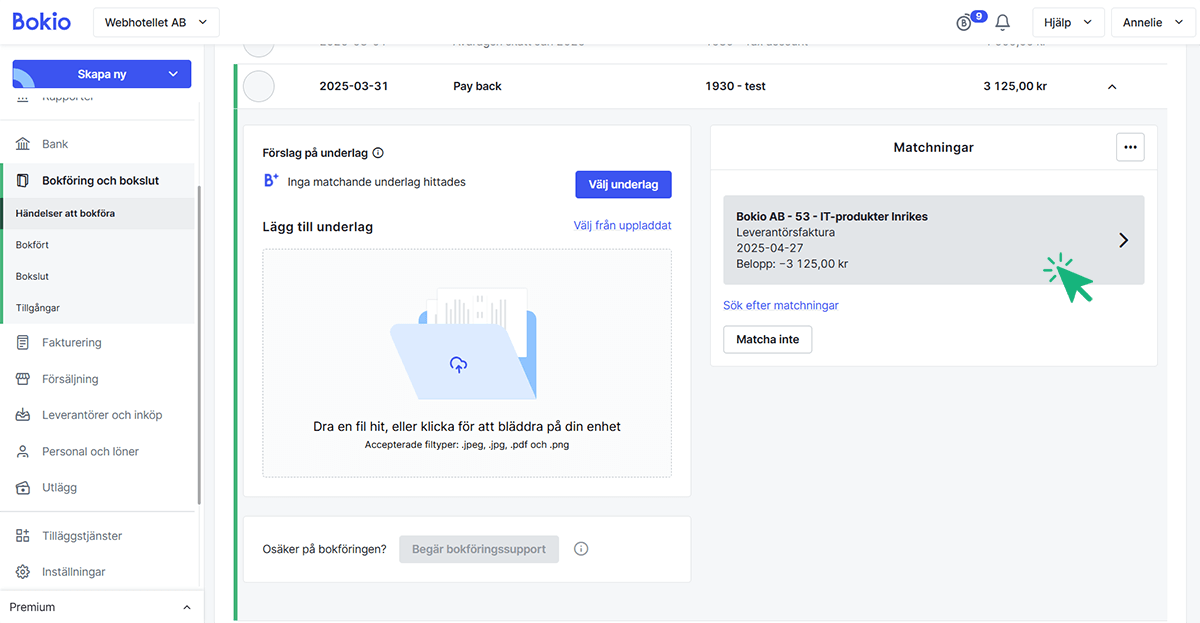Go to Fakturering in the sidebar
Image resolution: width=1200 pixels, height=623 pixels.
pyautogui.click(x=71, y=342)
